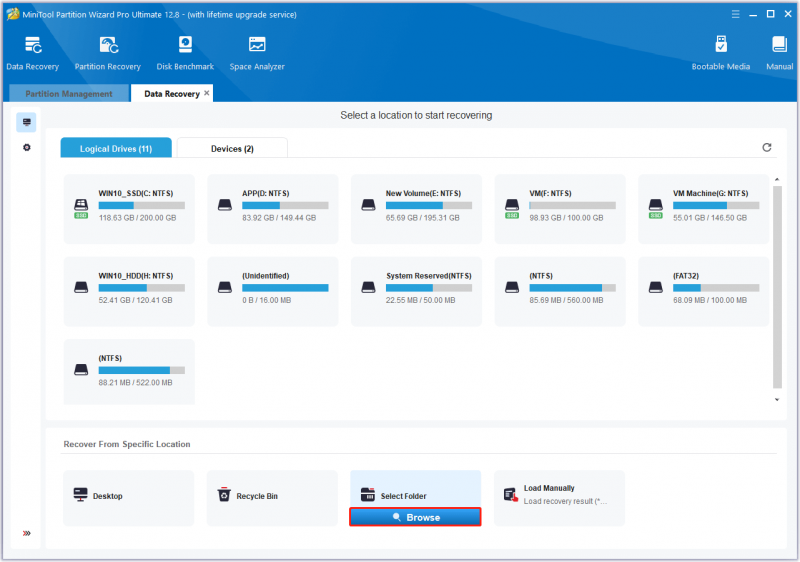Switch to the Devices (2) tab
800x562 pixels.
[232, 148]
